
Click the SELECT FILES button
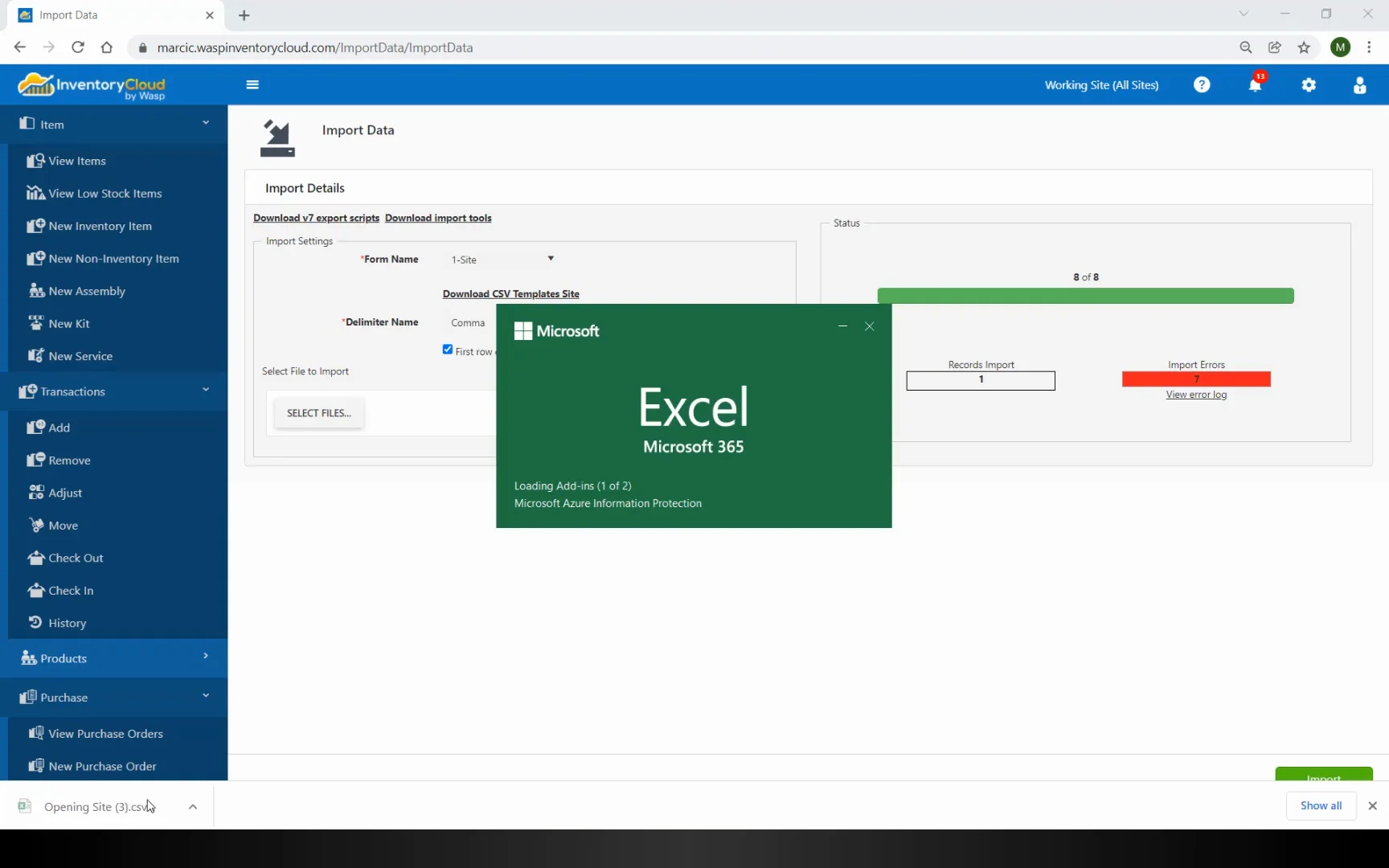(319, 413)
